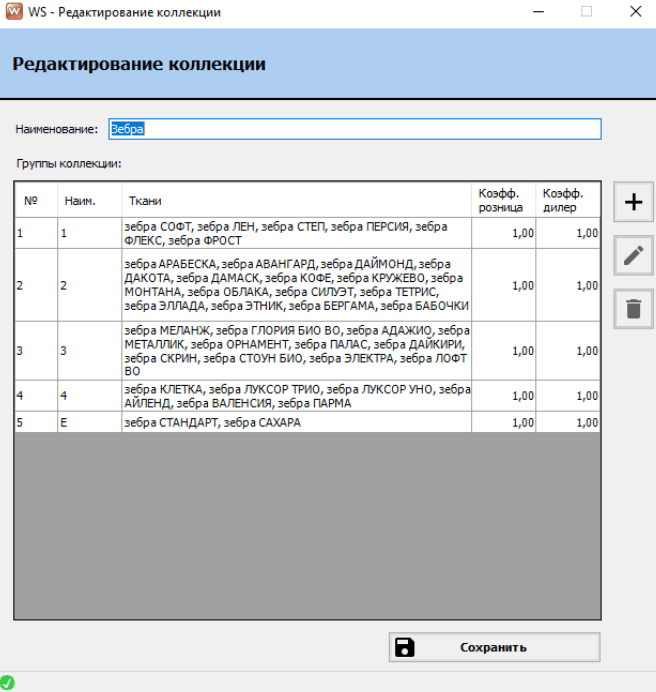This screenshot has height=692, width=656.
Task: Click retail coefficient cell in row 3
Action: 503,351
